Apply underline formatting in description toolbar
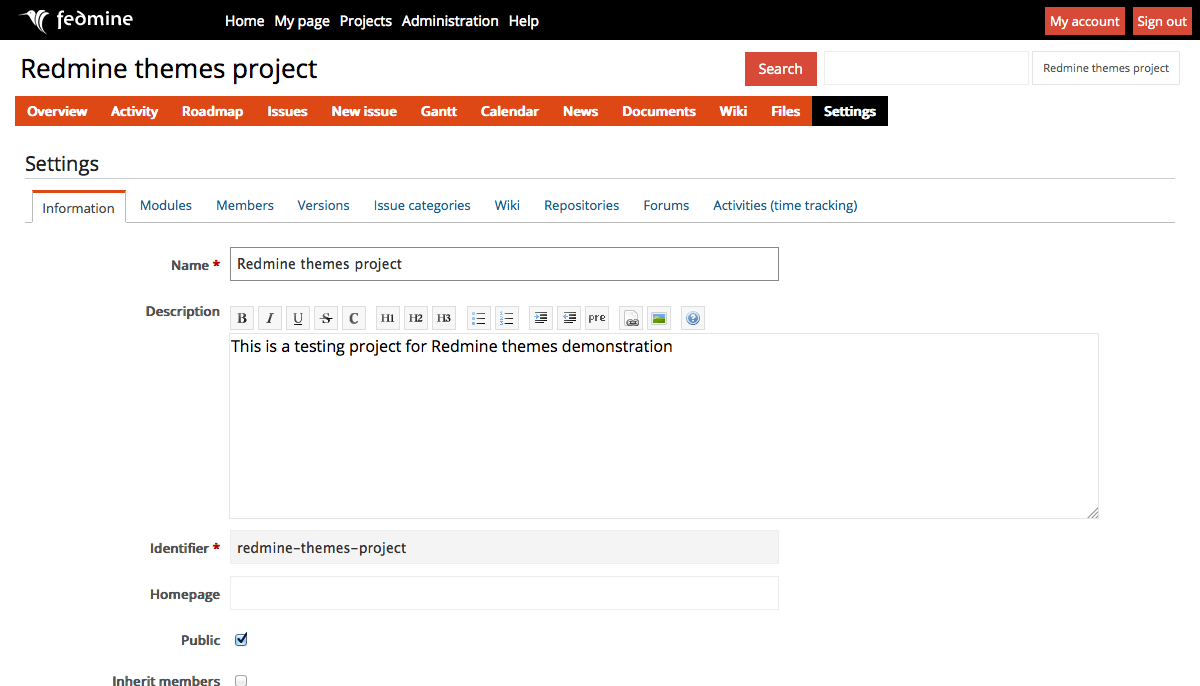Screen dimensions: 1200x686 click(x=297, y=318)
